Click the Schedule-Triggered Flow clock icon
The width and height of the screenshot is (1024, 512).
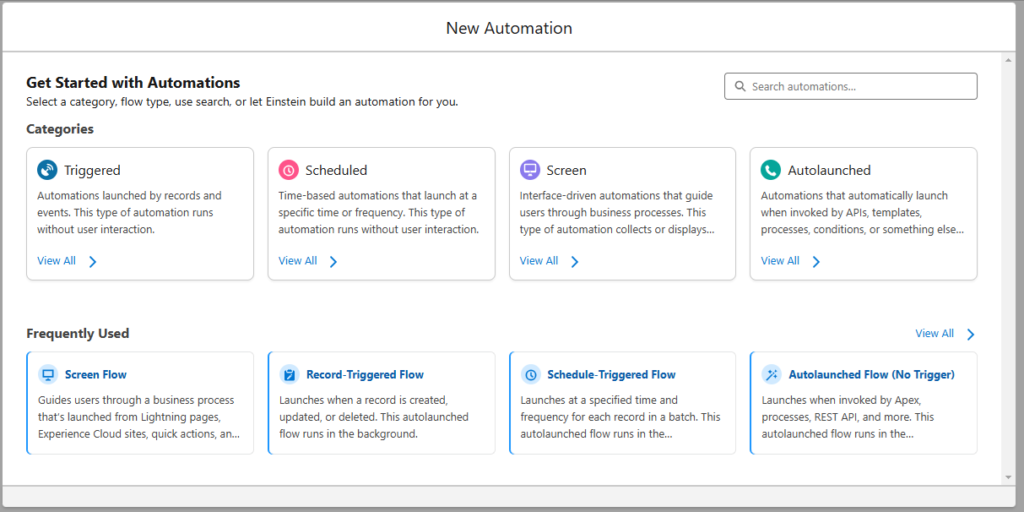point(530,375)
